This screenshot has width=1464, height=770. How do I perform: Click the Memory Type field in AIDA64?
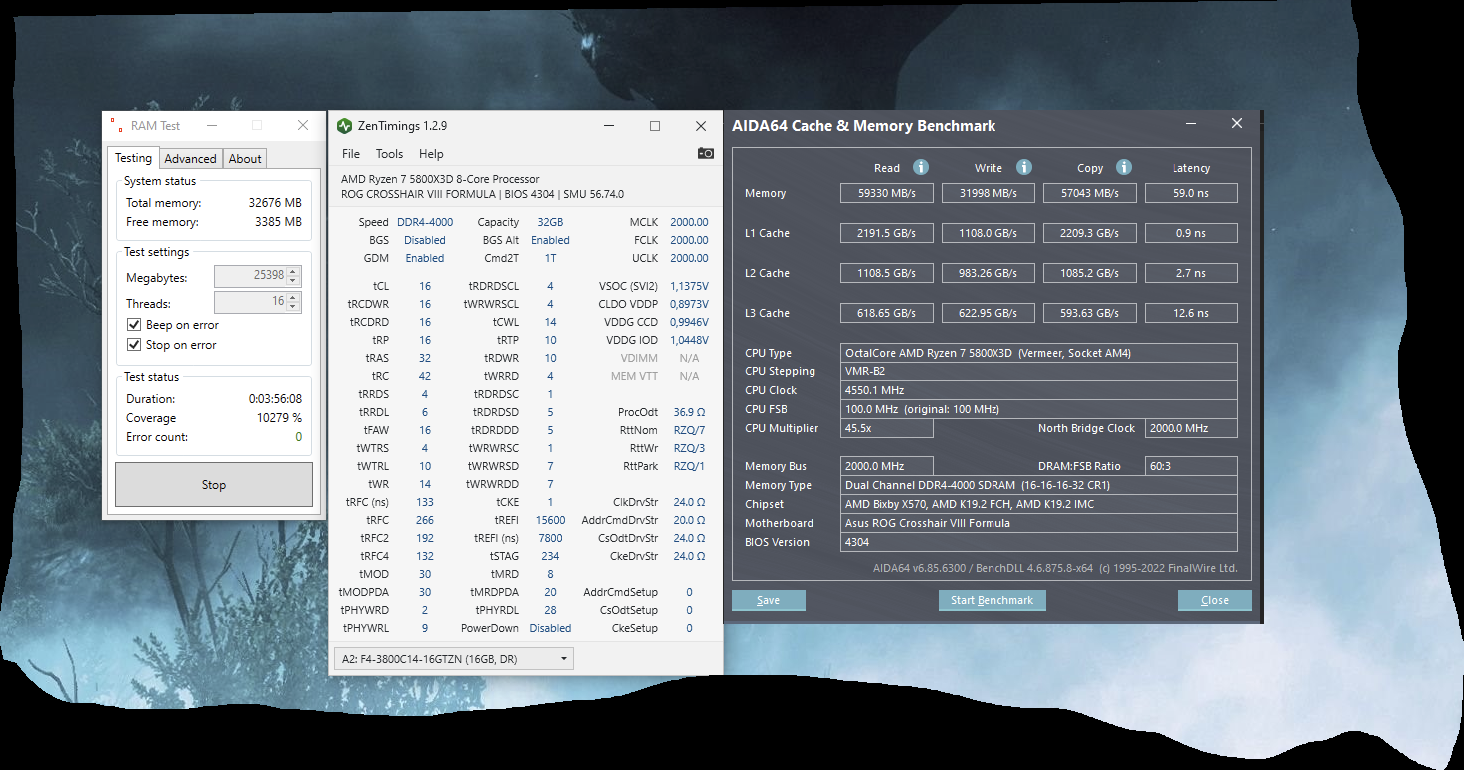click(x=1039, y=485)
